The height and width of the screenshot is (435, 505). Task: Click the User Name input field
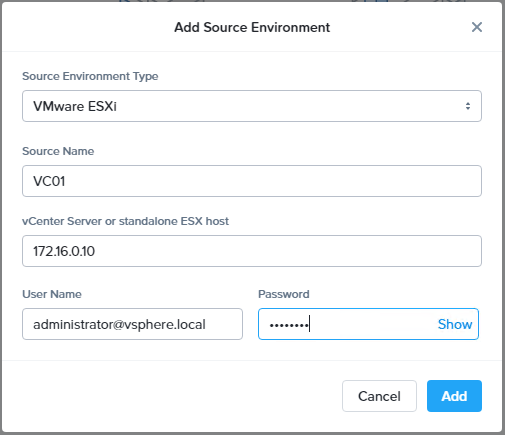[132, 324]
